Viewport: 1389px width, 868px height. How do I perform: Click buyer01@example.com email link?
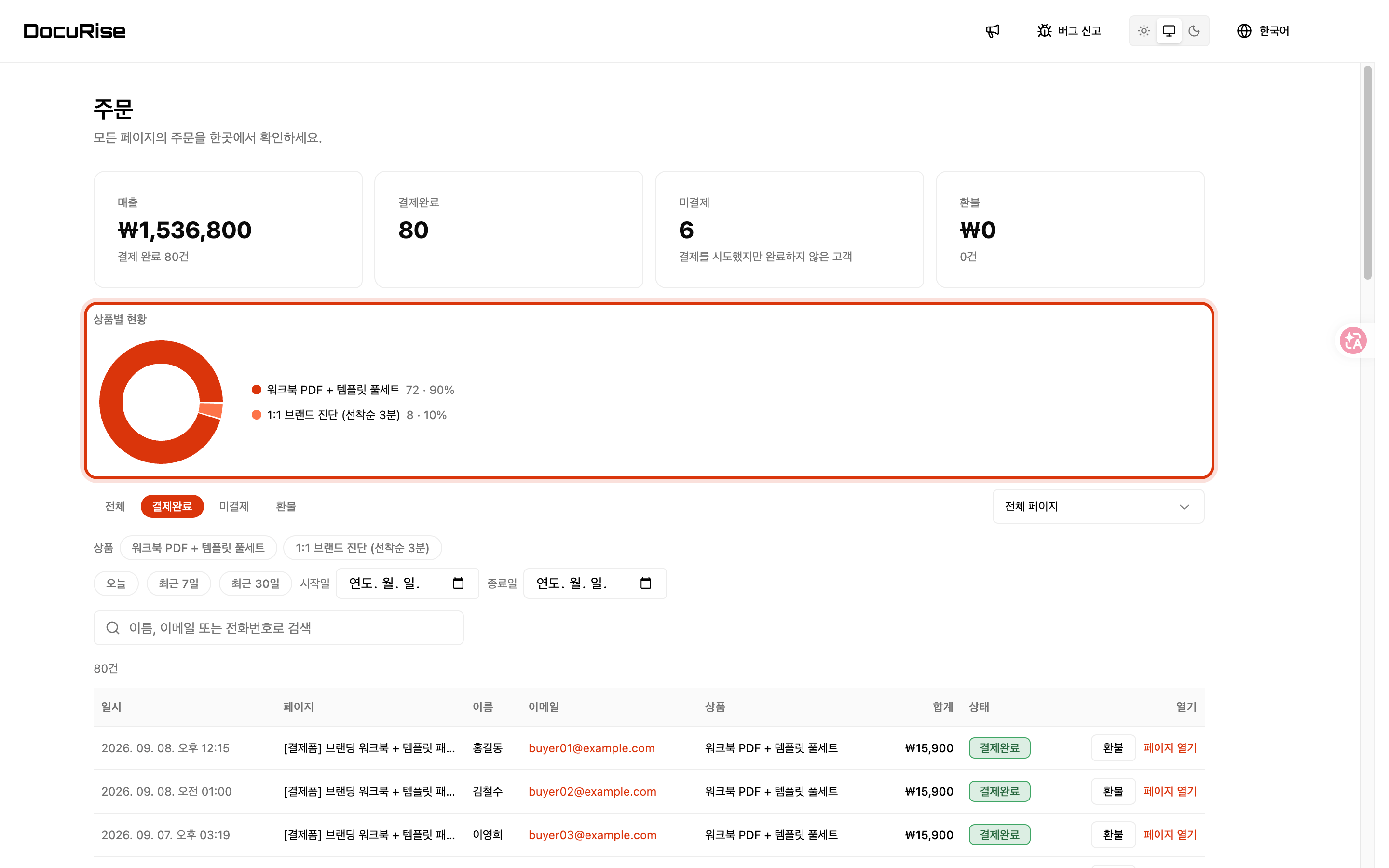591,748
